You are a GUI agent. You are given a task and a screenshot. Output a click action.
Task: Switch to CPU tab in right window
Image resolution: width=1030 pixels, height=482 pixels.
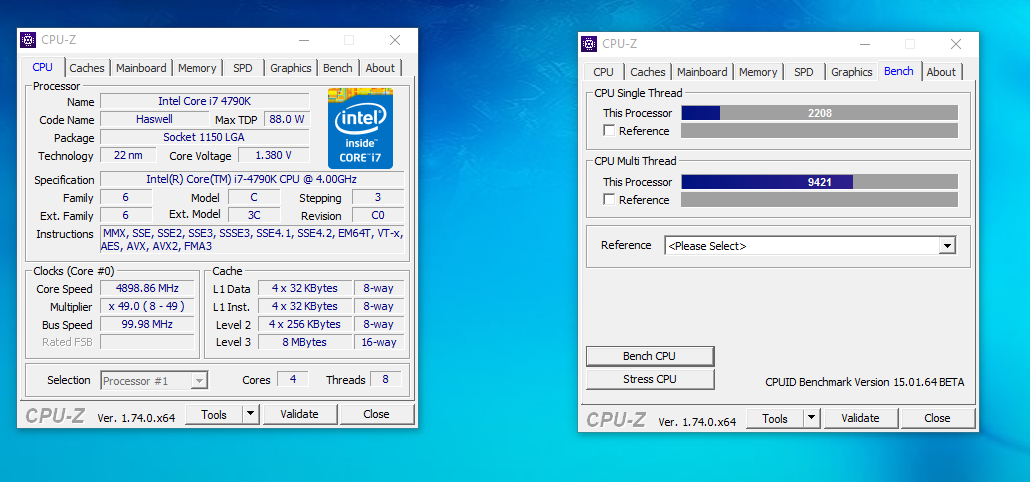coord(603,72)
